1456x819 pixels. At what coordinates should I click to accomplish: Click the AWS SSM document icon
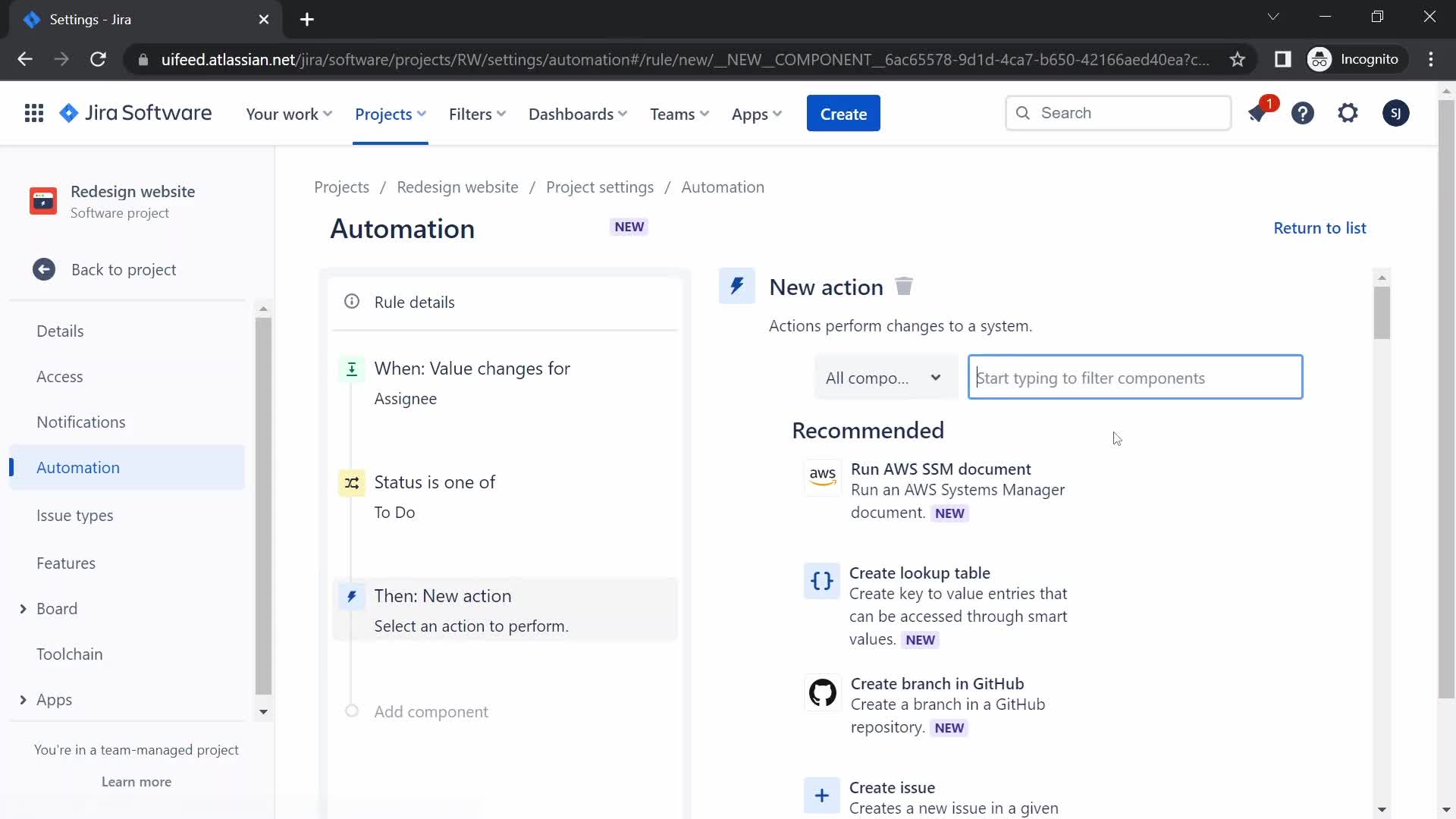(822, 478)
